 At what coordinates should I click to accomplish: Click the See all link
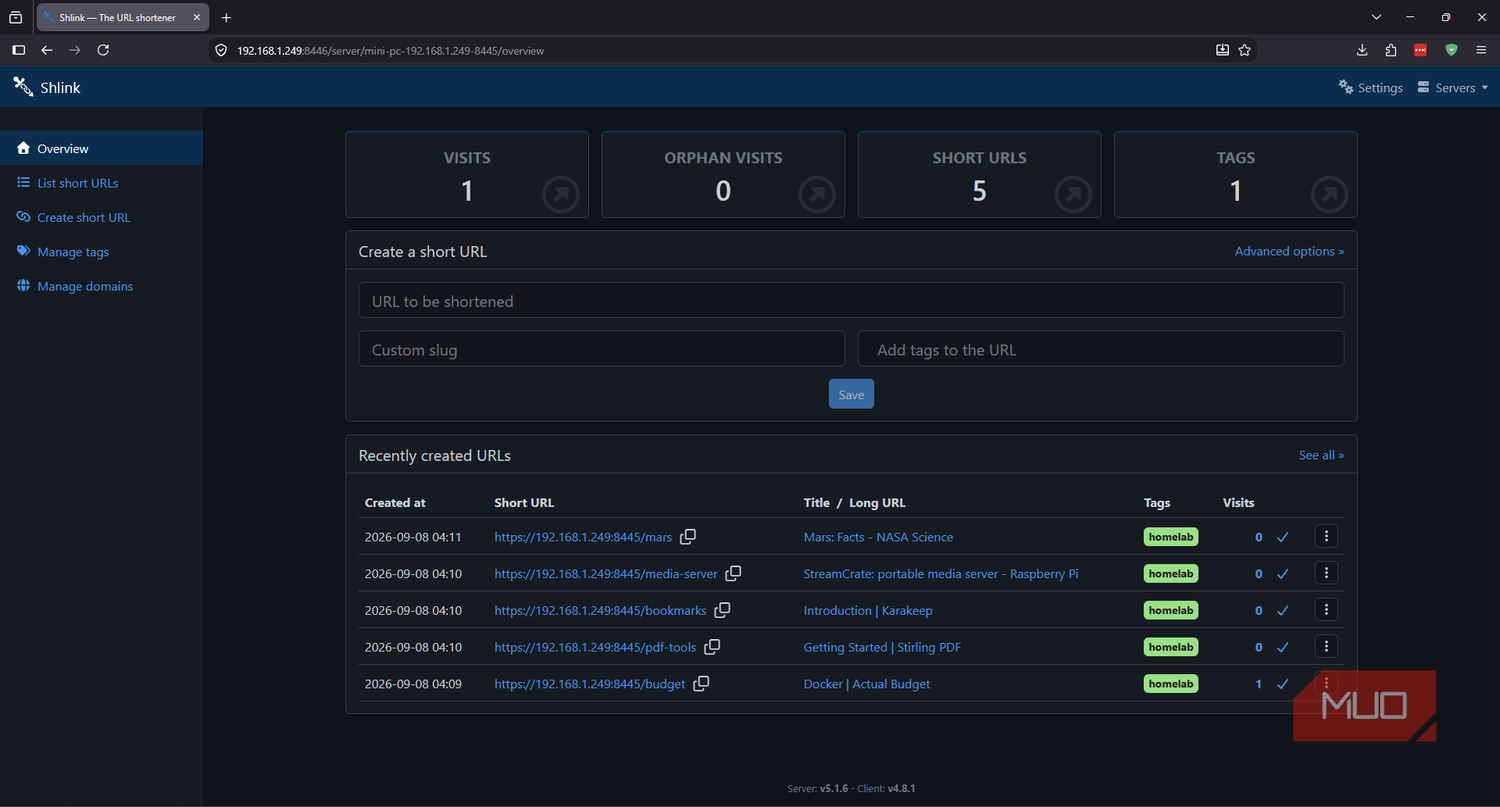(x=1321, y=455)
